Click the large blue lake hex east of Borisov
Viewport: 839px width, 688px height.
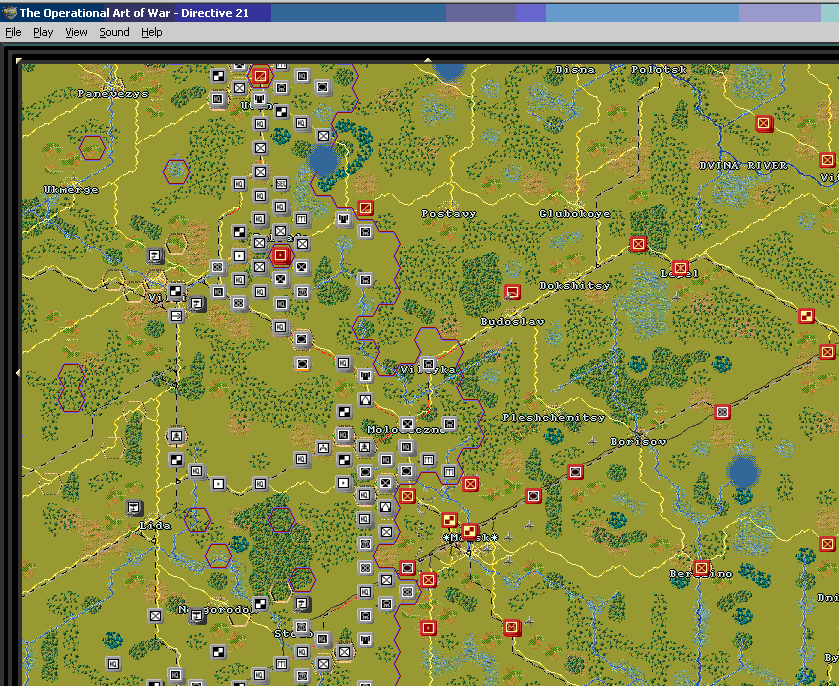point(743,473)
